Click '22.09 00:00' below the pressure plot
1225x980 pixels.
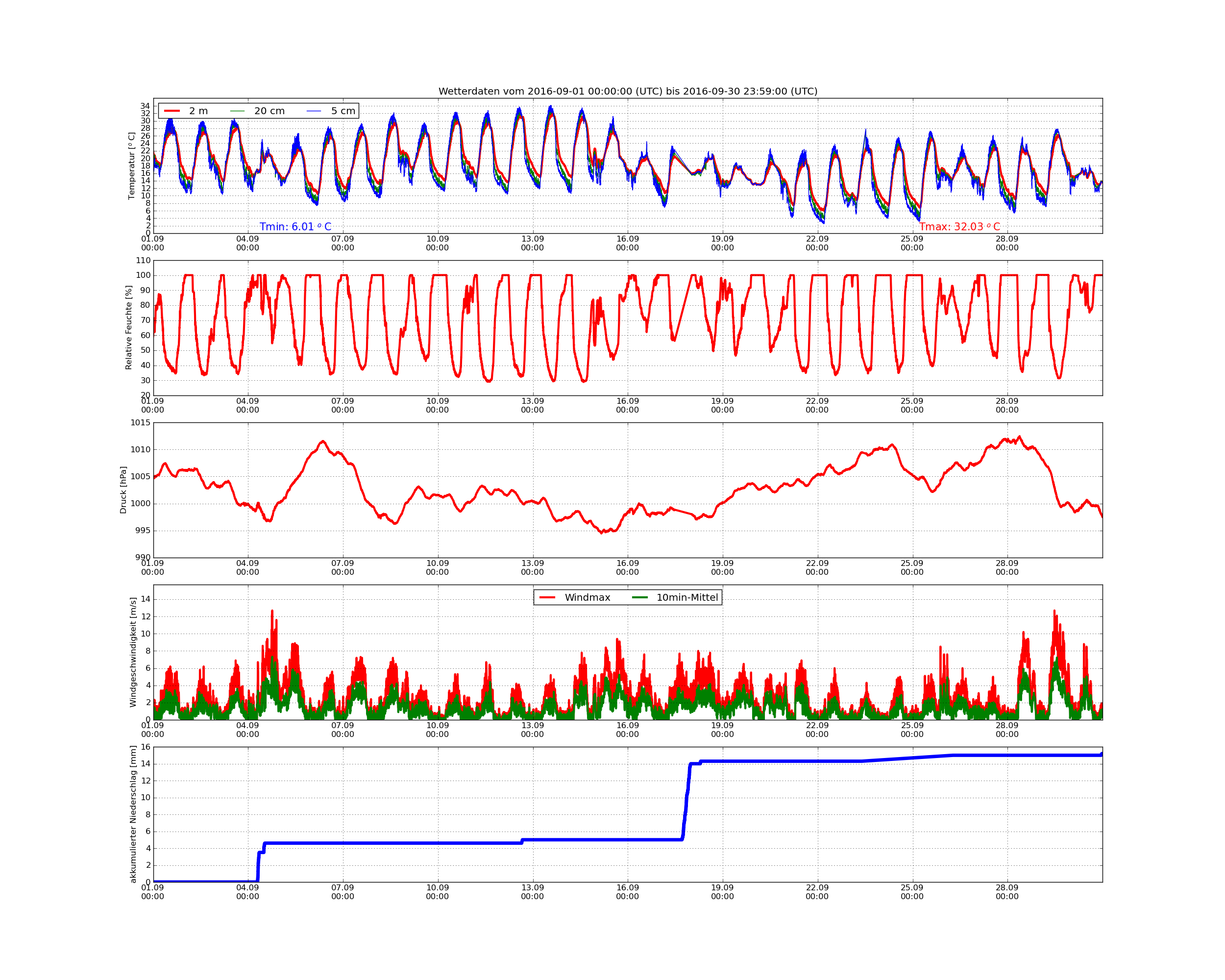[817, 567]
